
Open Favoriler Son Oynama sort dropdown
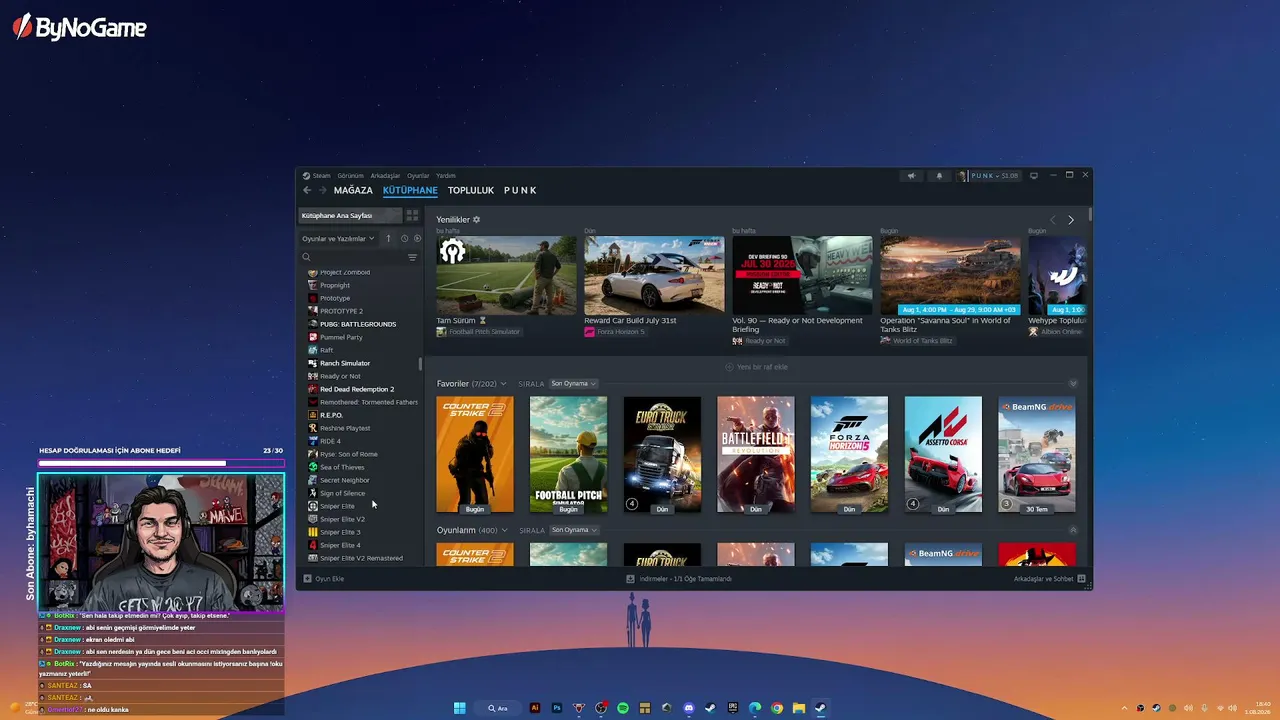point(574,384)
